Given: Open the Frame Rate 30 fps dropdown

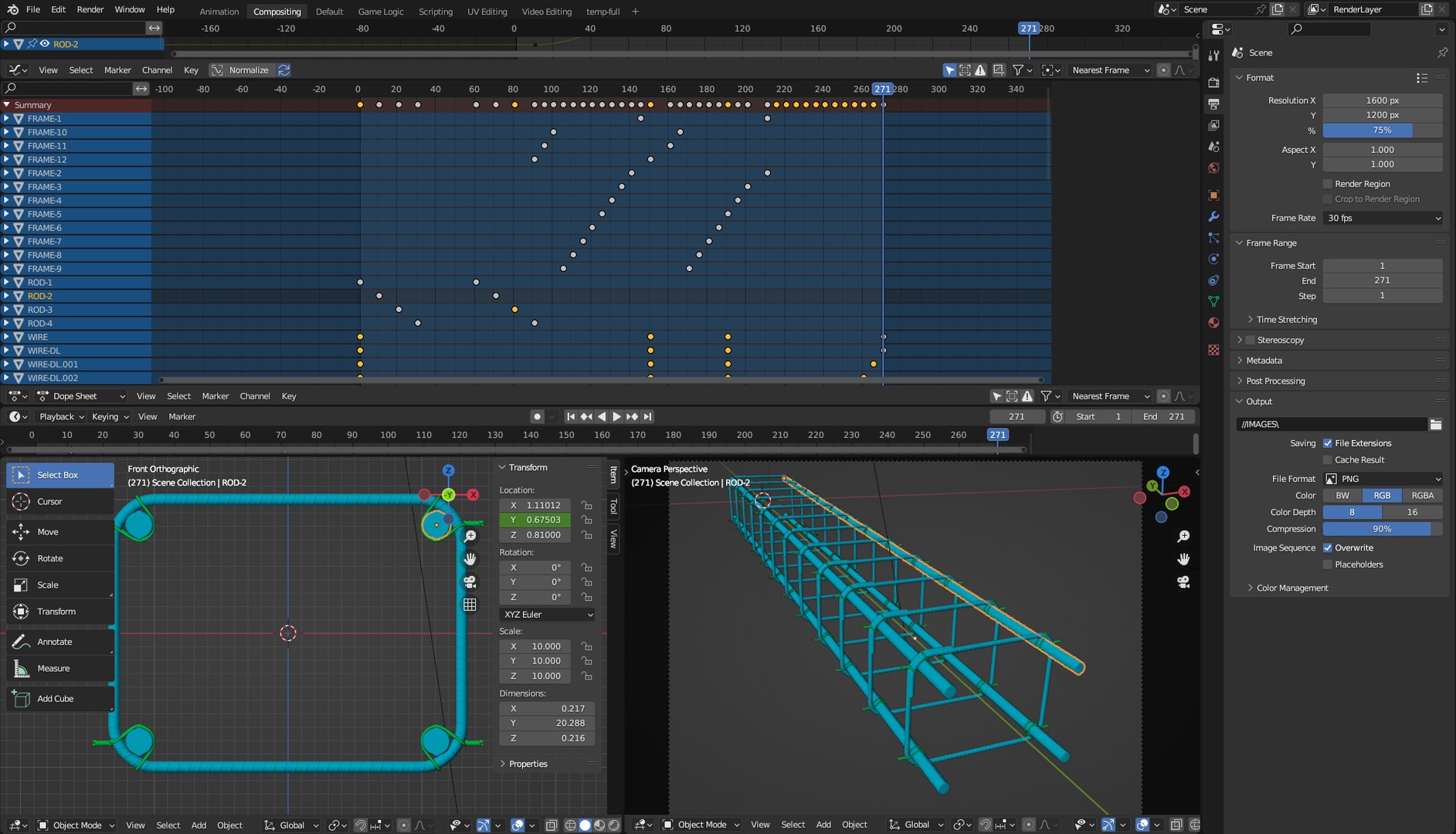Looking at the screenshot, I should 1383,219.
